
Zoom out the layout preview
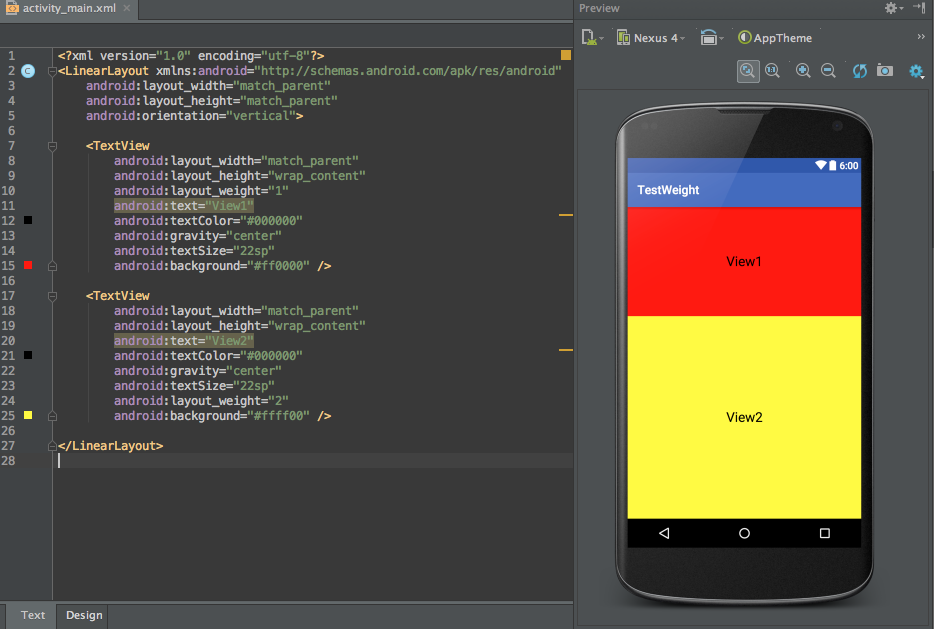828,71
